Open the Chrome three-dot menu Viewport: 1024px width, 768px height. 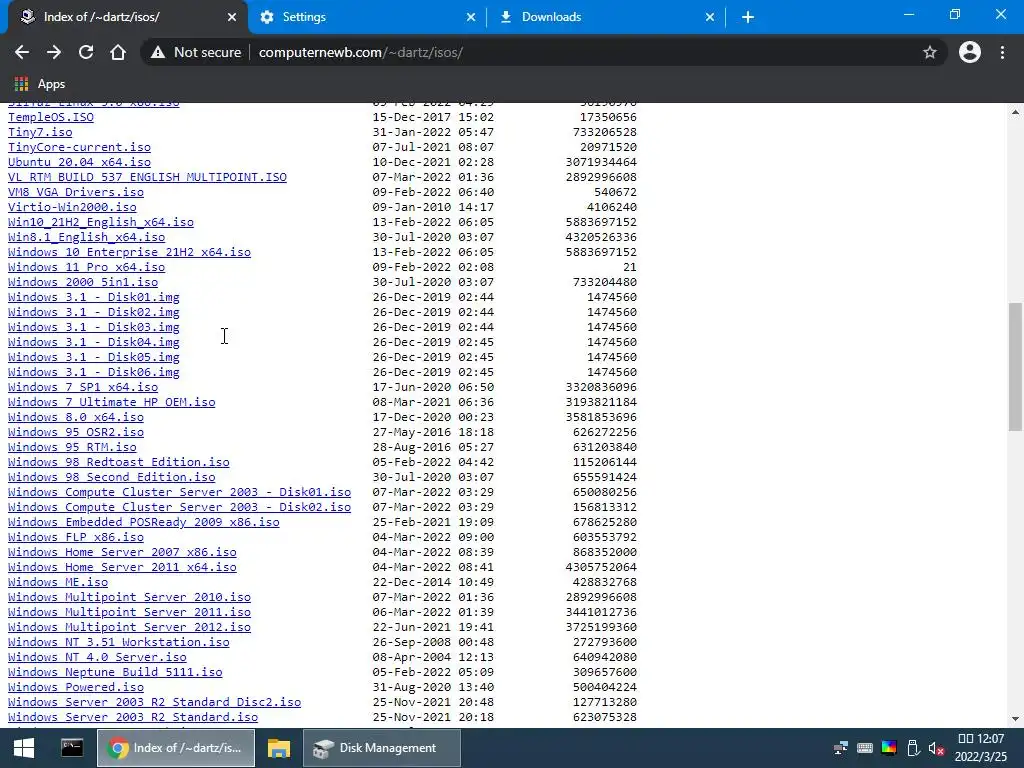point(1002,52)
